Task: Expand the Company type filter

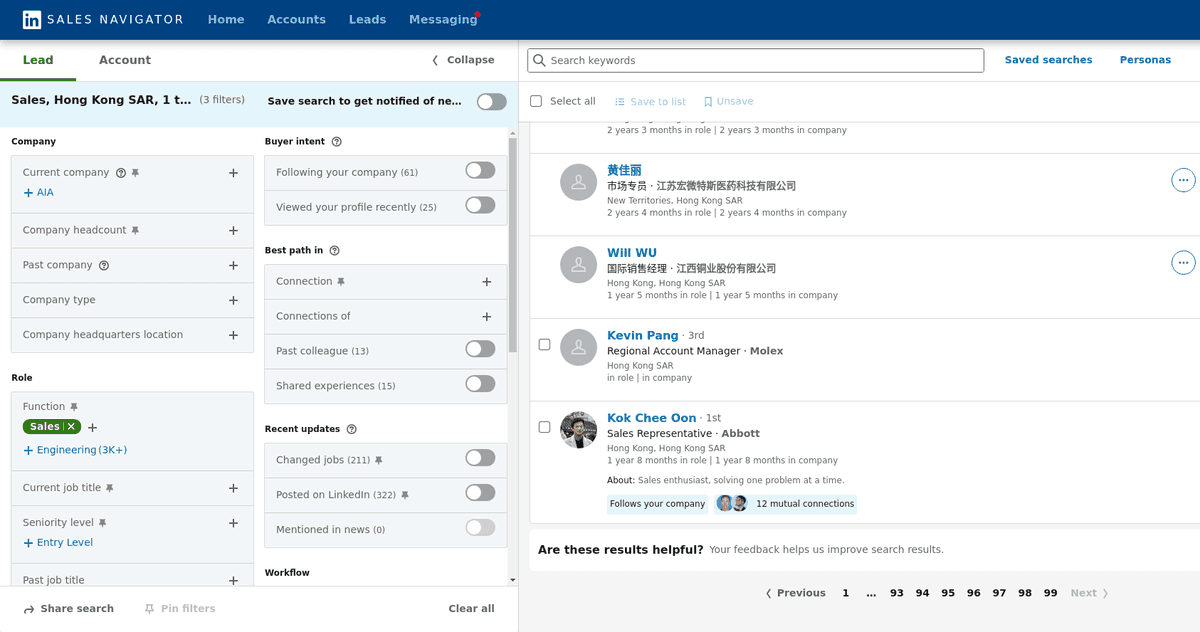Action: point(233,301)
